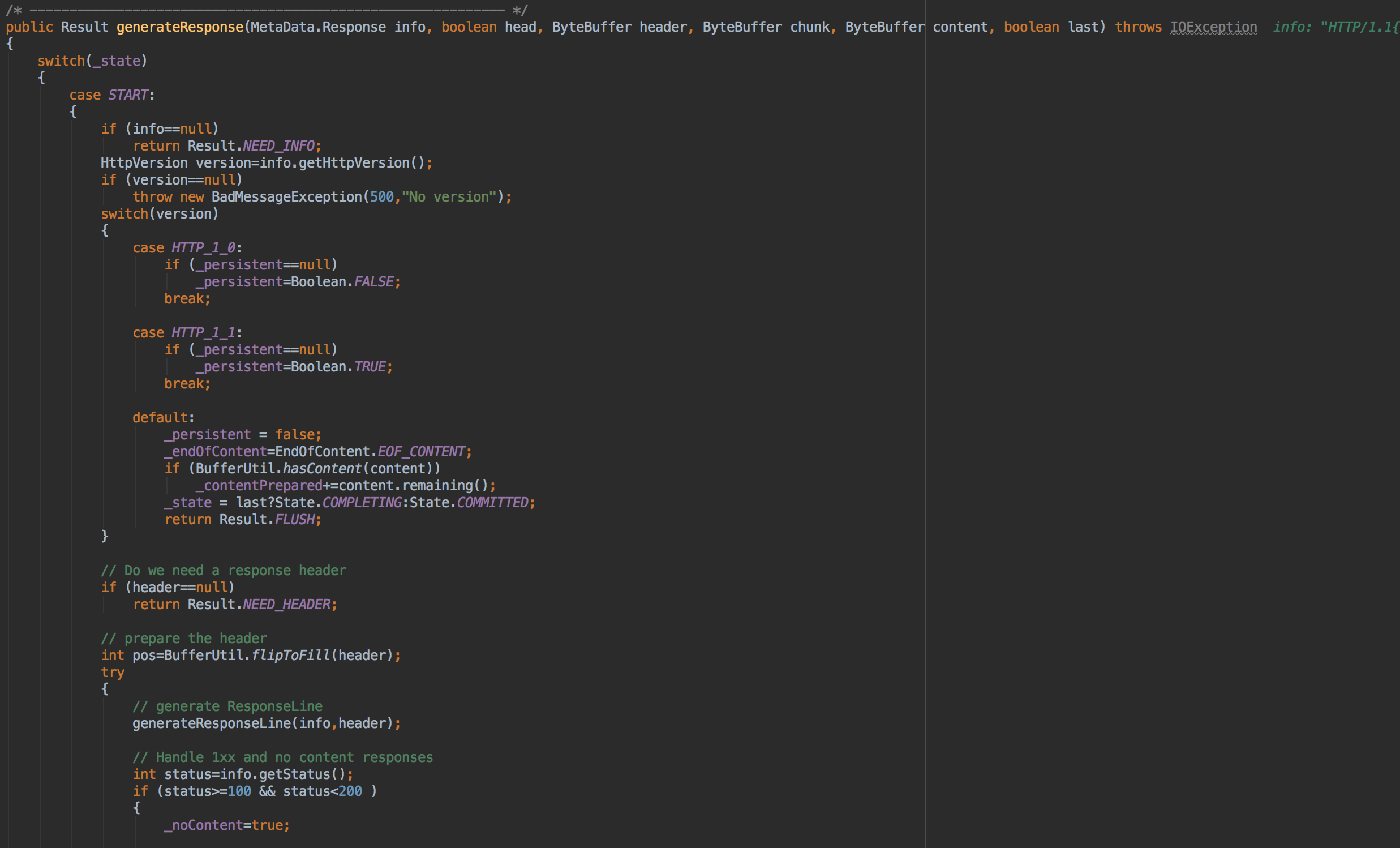Click MetaData.Response parameter type
This screenshot has width=1400, height=848.
[318, 27]
